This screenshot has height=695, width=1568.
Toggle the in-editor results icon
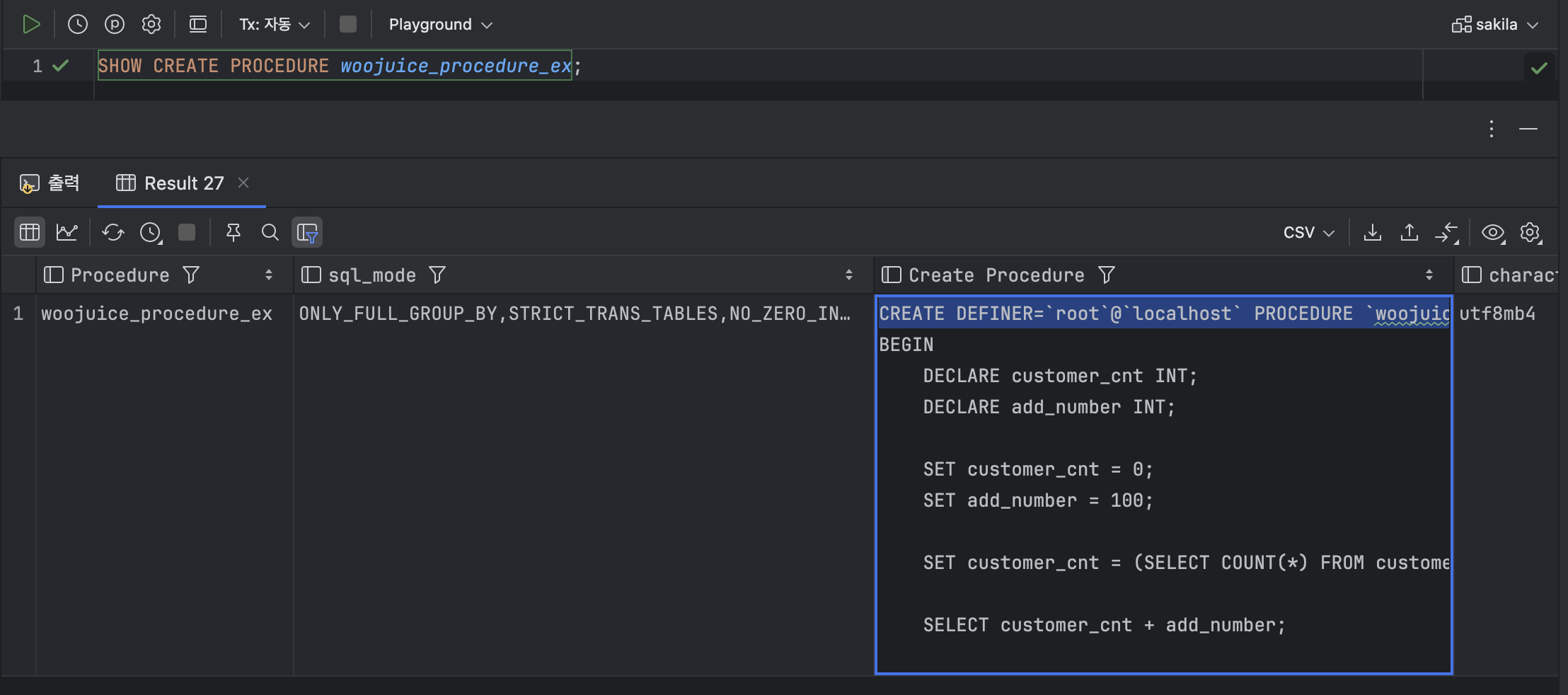point(198,25)
